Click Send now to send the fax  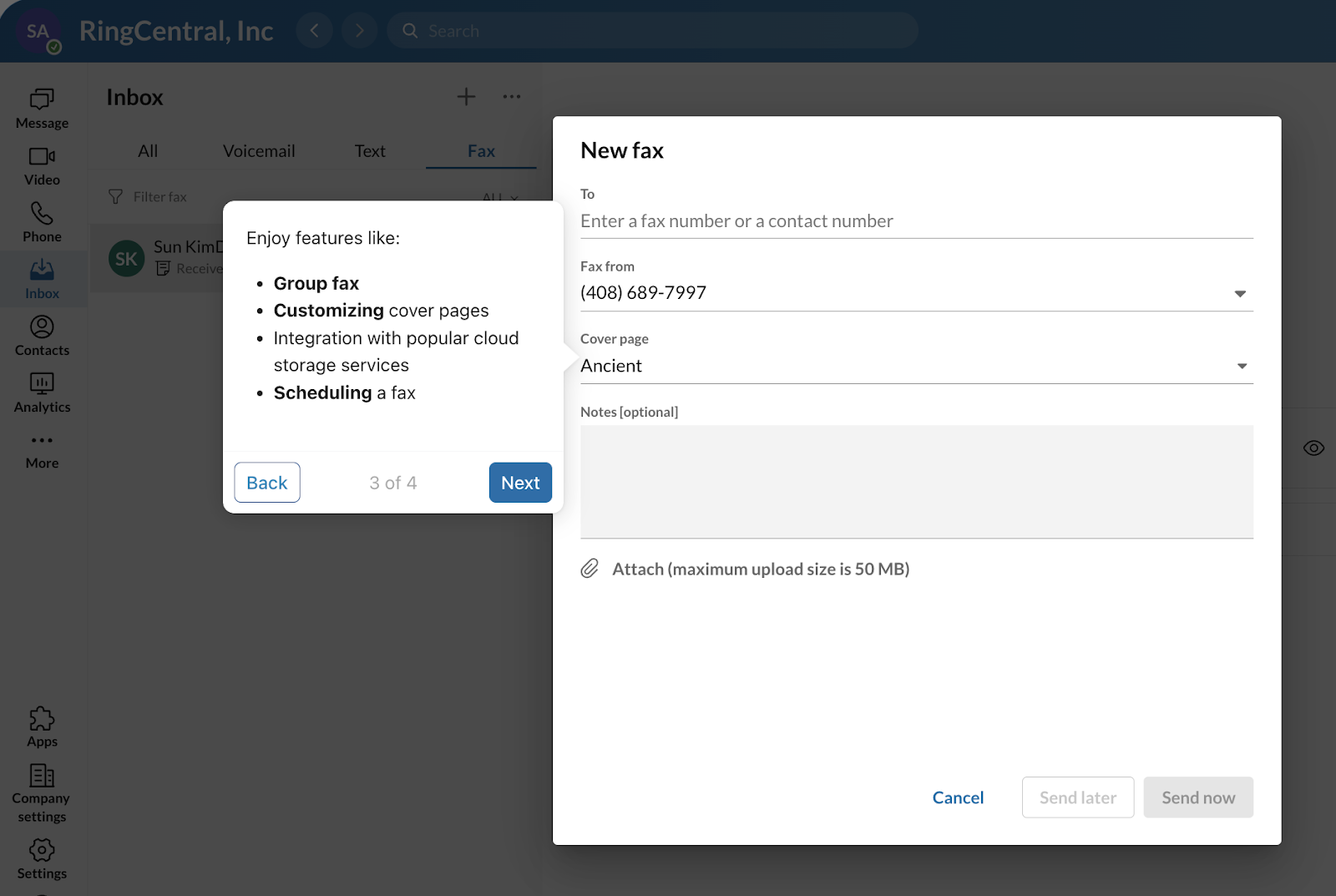tap(1198, 797)
